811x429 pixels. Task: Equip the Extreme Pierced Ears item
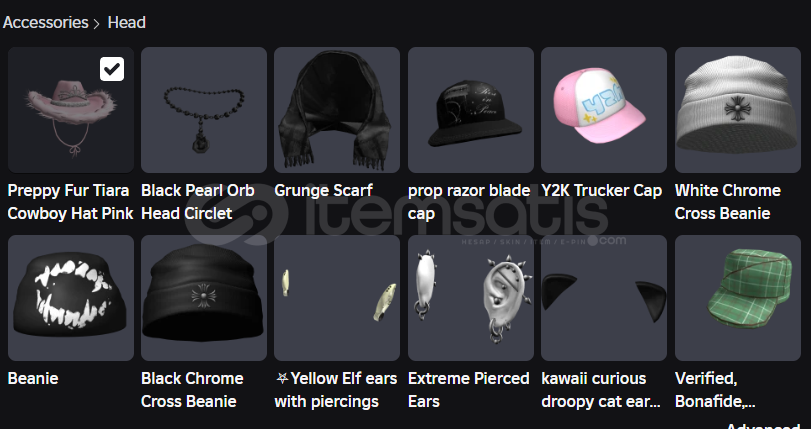(471, 298)
